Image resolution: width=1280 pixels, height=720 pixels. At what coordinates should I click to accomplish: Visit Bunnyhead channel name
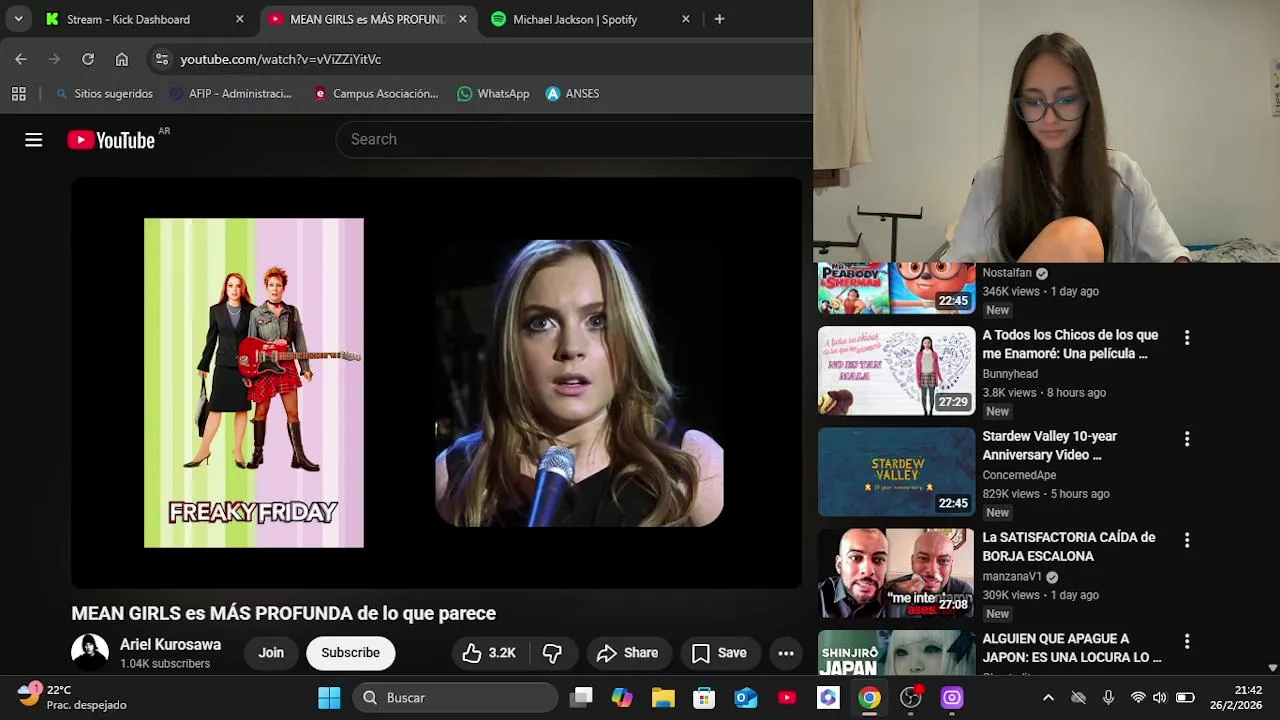click(1010, 374)
